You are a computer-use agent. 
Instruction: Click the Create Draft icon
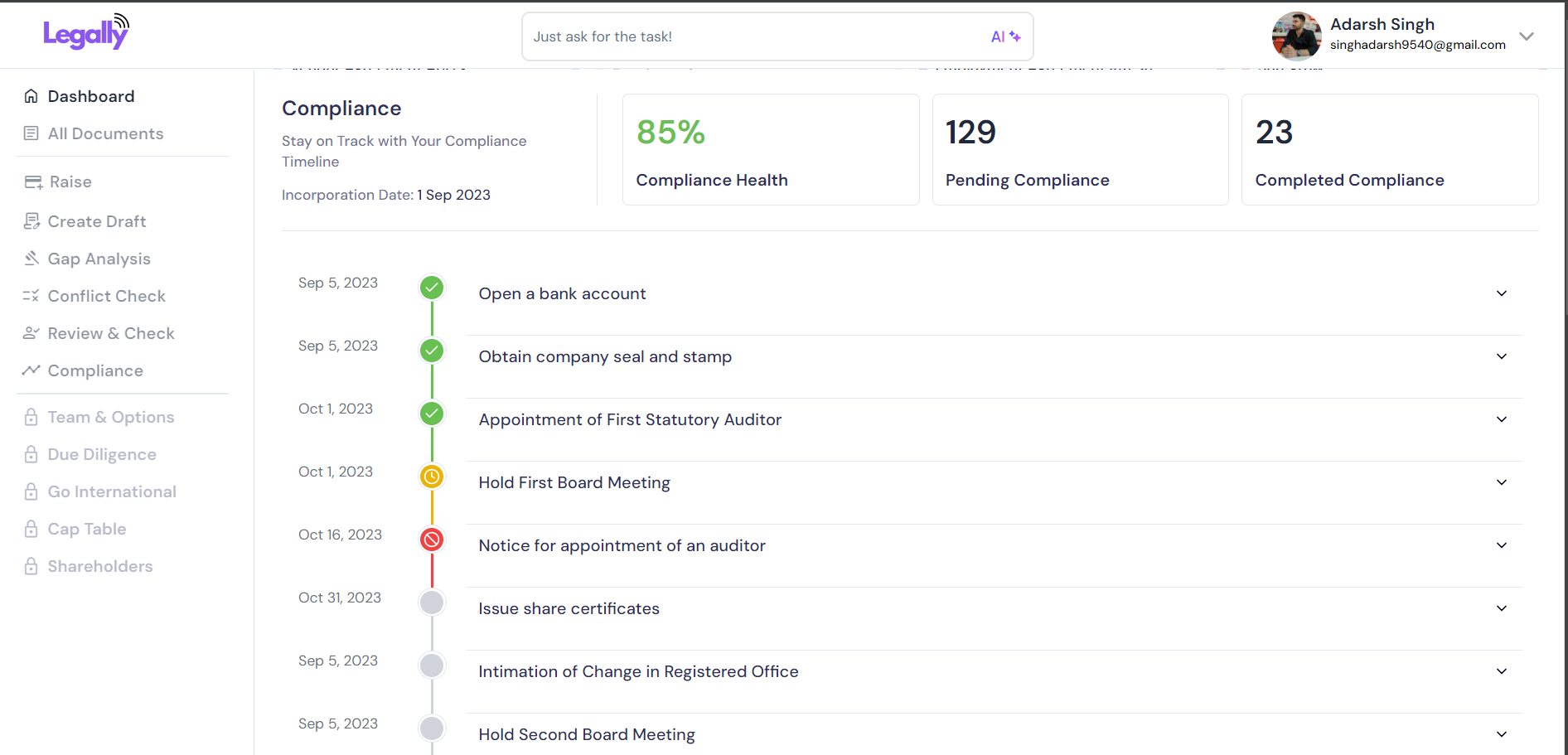point(31,221)
